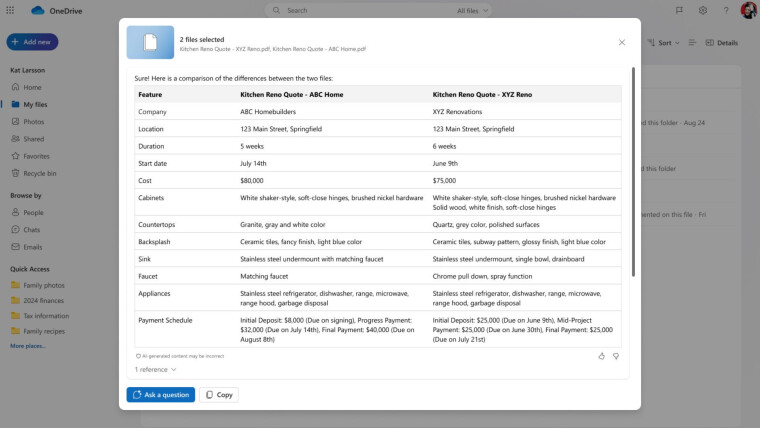Click the Photos image icon
Viewport: 760px width, 428px height.
point(16,121)
